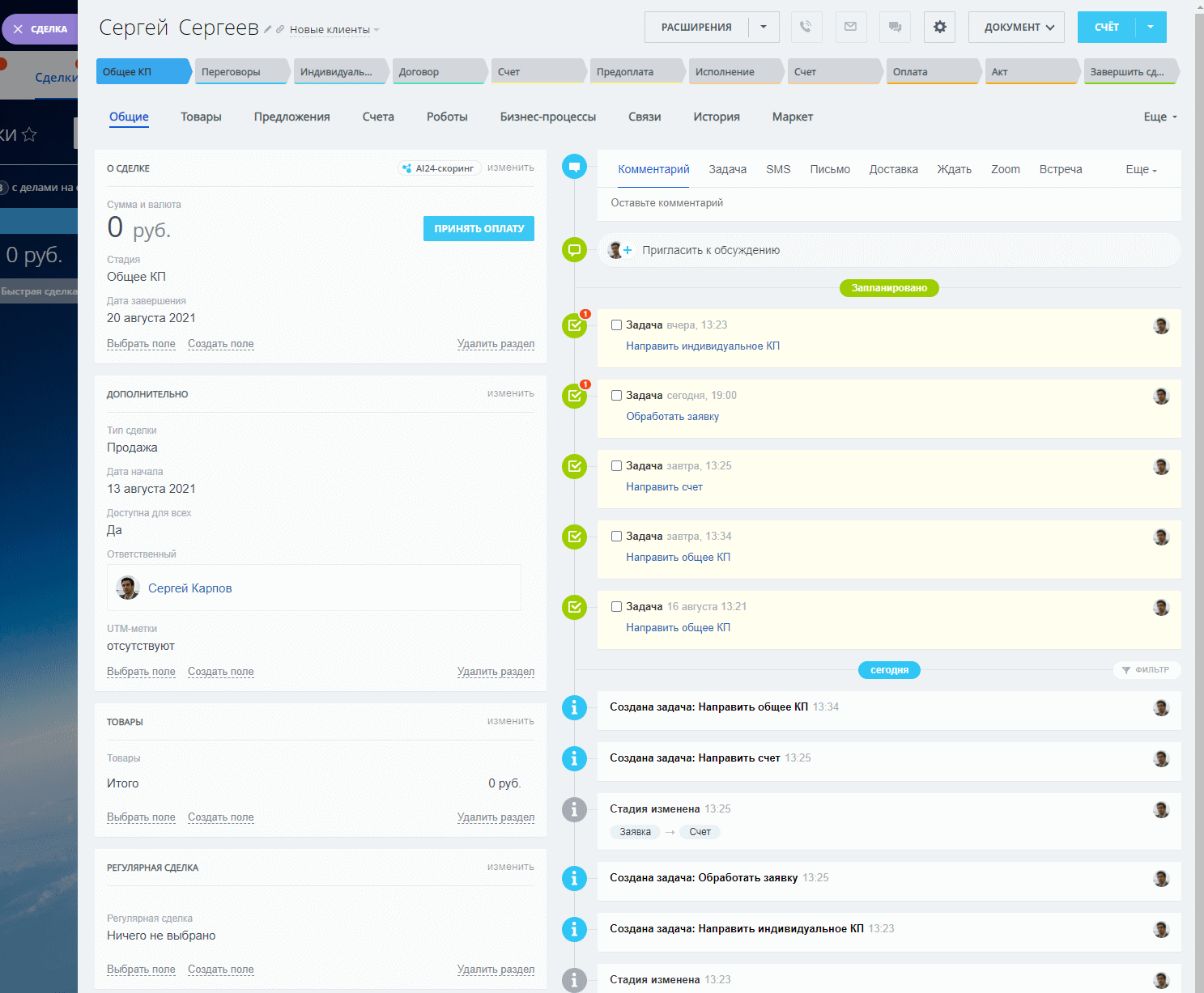Expand the СЧЁТ button dropdown arrow
The height and width of the screenshot is (993, 1204).
[1151, 27]
